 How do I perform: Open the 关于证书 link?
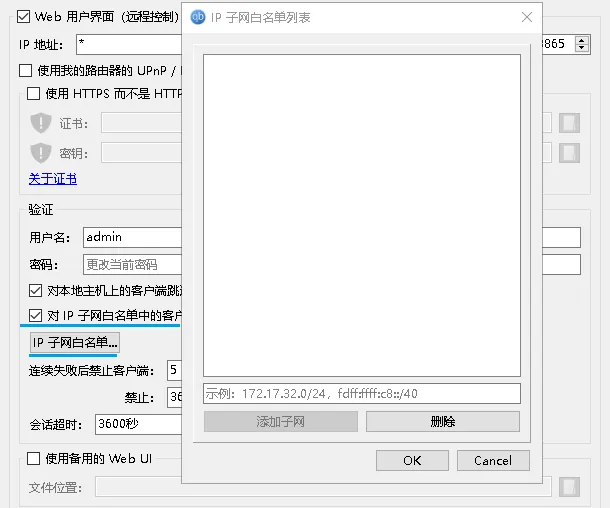point(53,179)
